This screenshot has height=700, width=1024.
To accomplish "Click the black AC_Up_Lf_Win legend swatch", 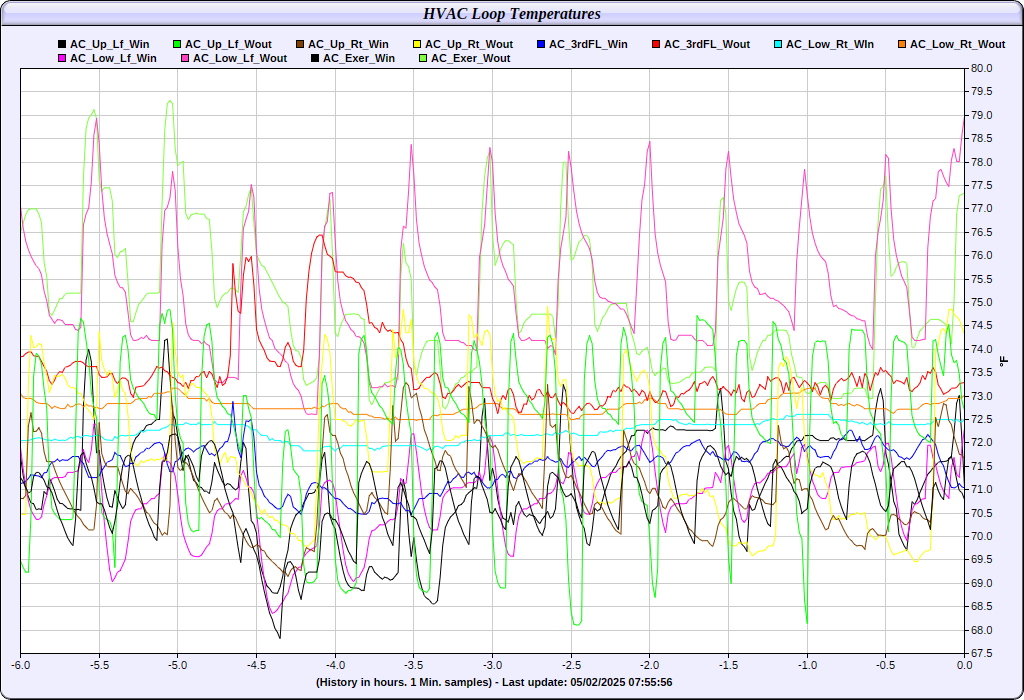I will pyautogui.click(x=62, y=44).
